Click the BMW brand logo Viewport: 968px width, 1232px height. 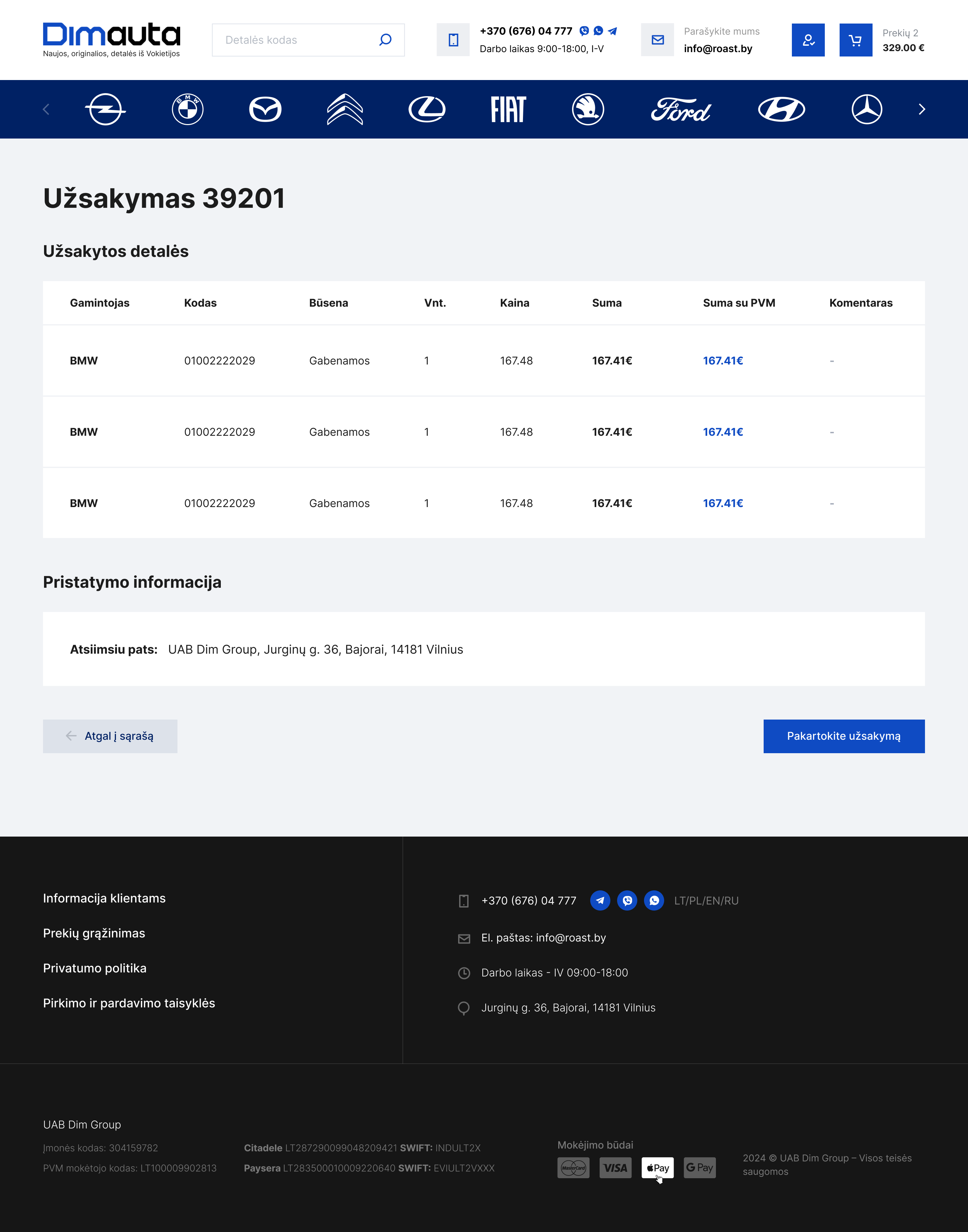point(188,109)
